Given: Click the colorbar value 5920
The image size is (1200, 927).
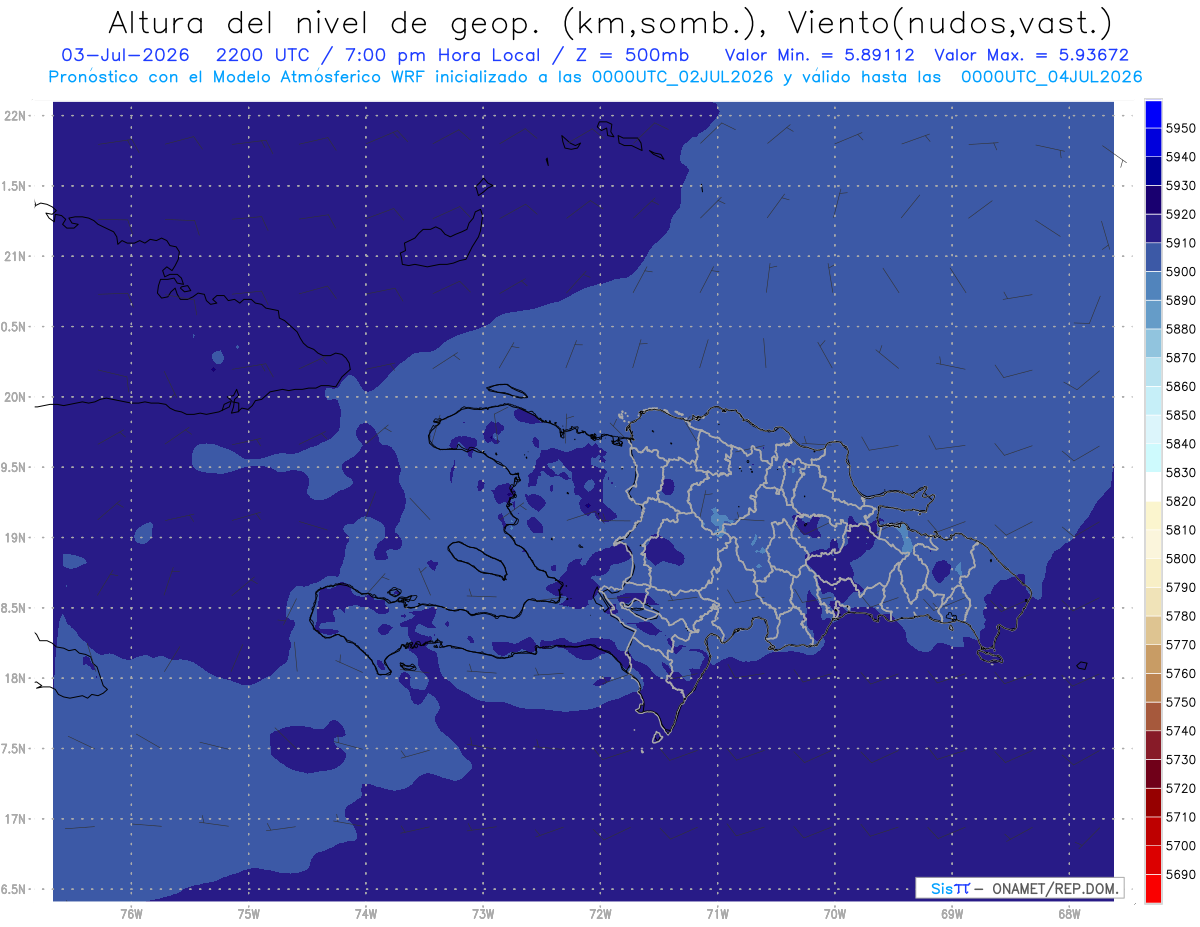Looking at the screenshot, I should click(x=1180, y=214).
